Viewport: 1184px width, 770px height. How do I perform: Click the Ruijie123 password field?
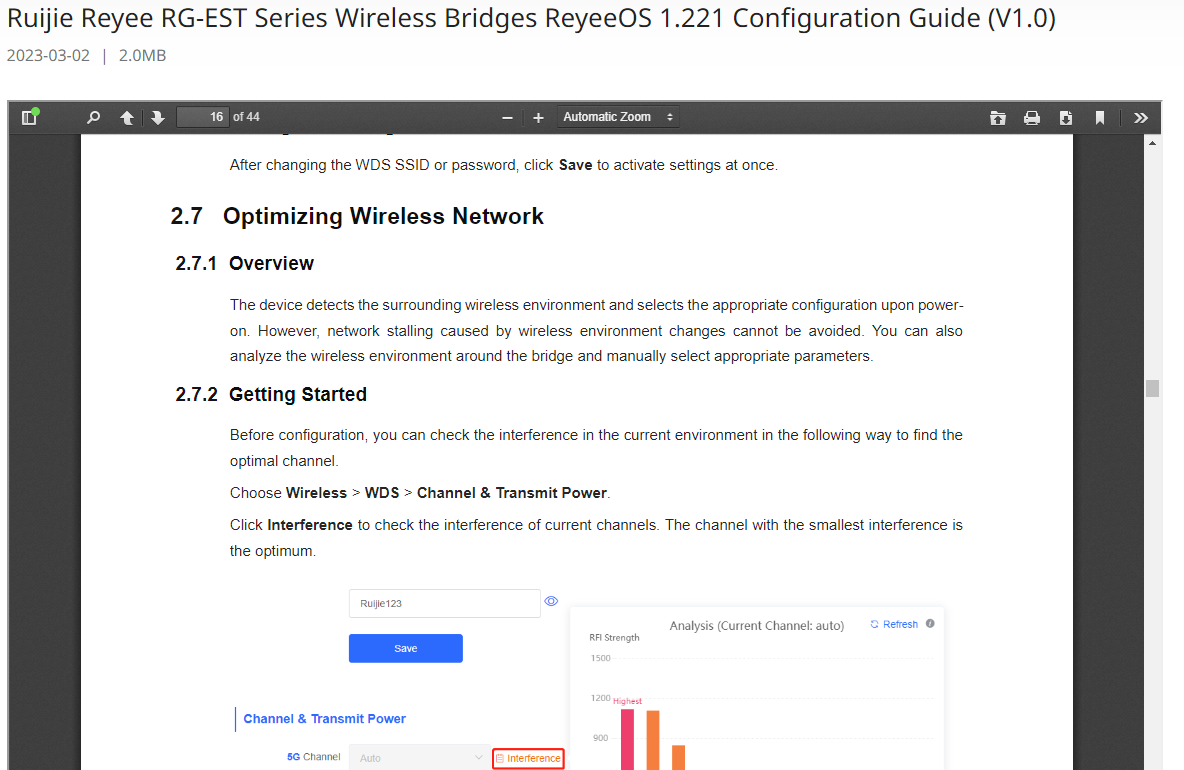tap(445, 603)
